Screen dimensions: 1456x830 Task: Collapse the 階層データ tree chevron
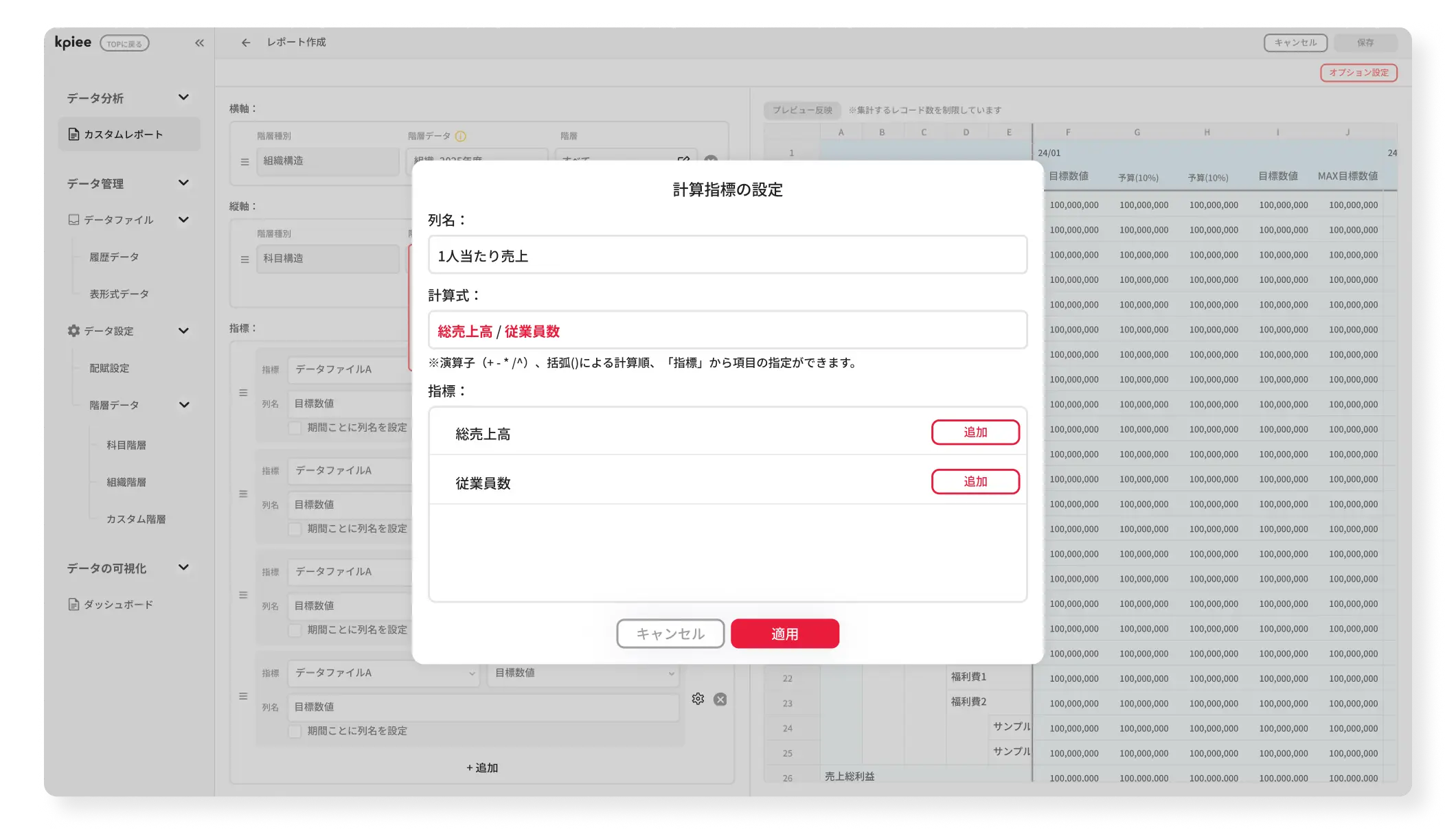point(183,405)
